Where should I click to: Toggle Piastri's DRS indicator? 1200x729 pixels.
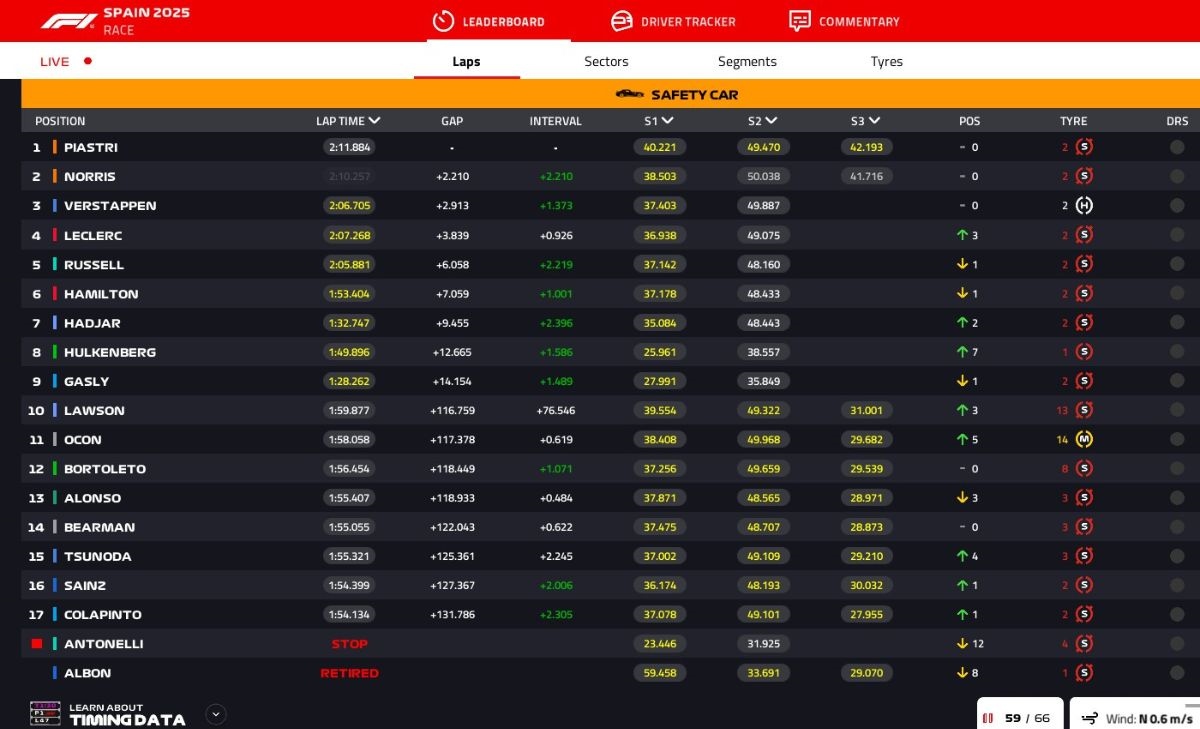[1177, 147]
